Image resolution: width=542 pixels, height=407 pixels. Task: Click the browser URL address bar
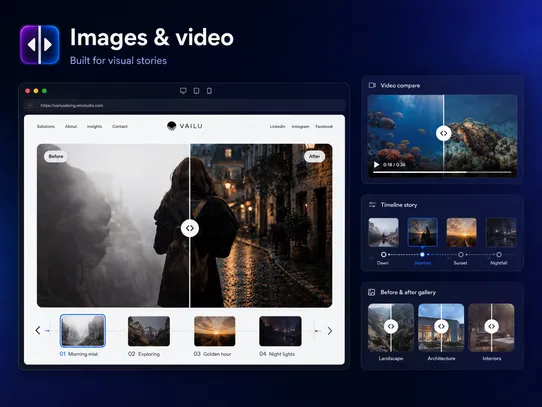[x=185, y=105]
